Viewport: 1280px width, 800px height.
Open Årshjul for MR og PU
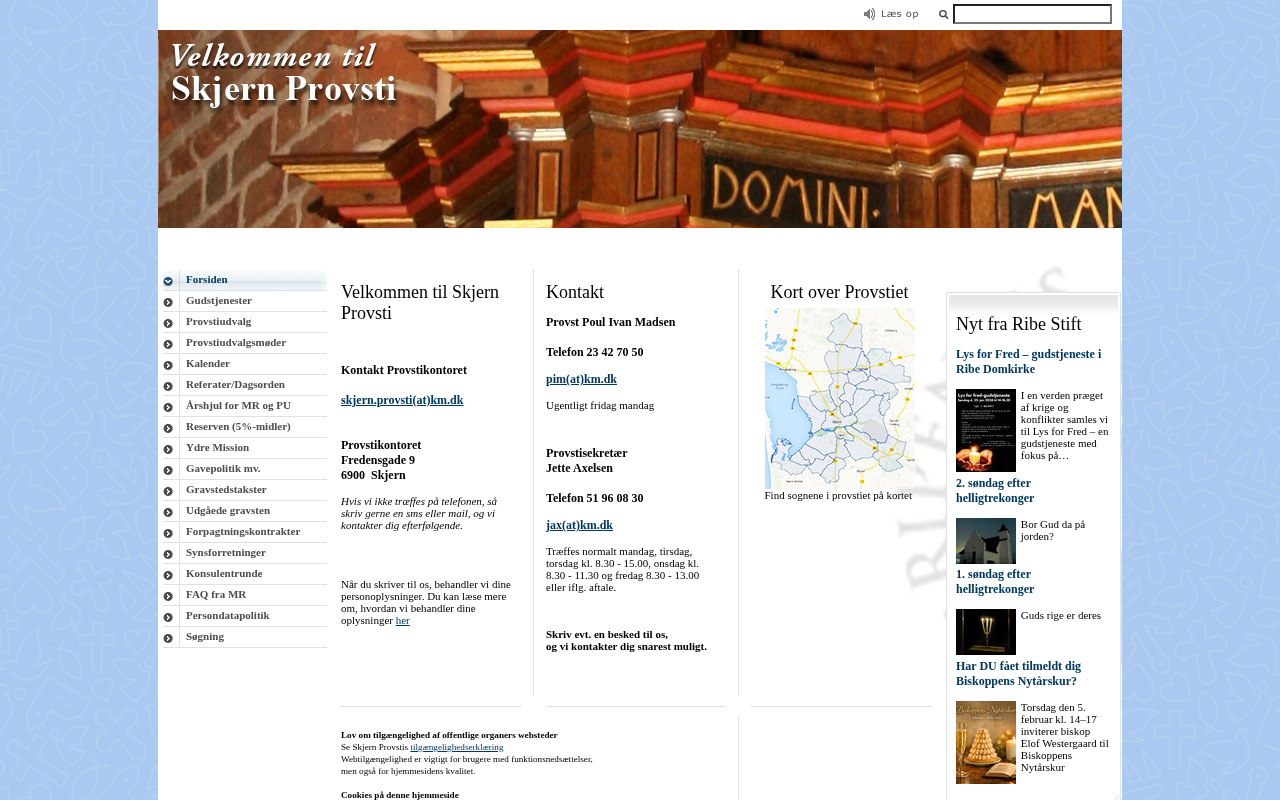coord(239,405)
